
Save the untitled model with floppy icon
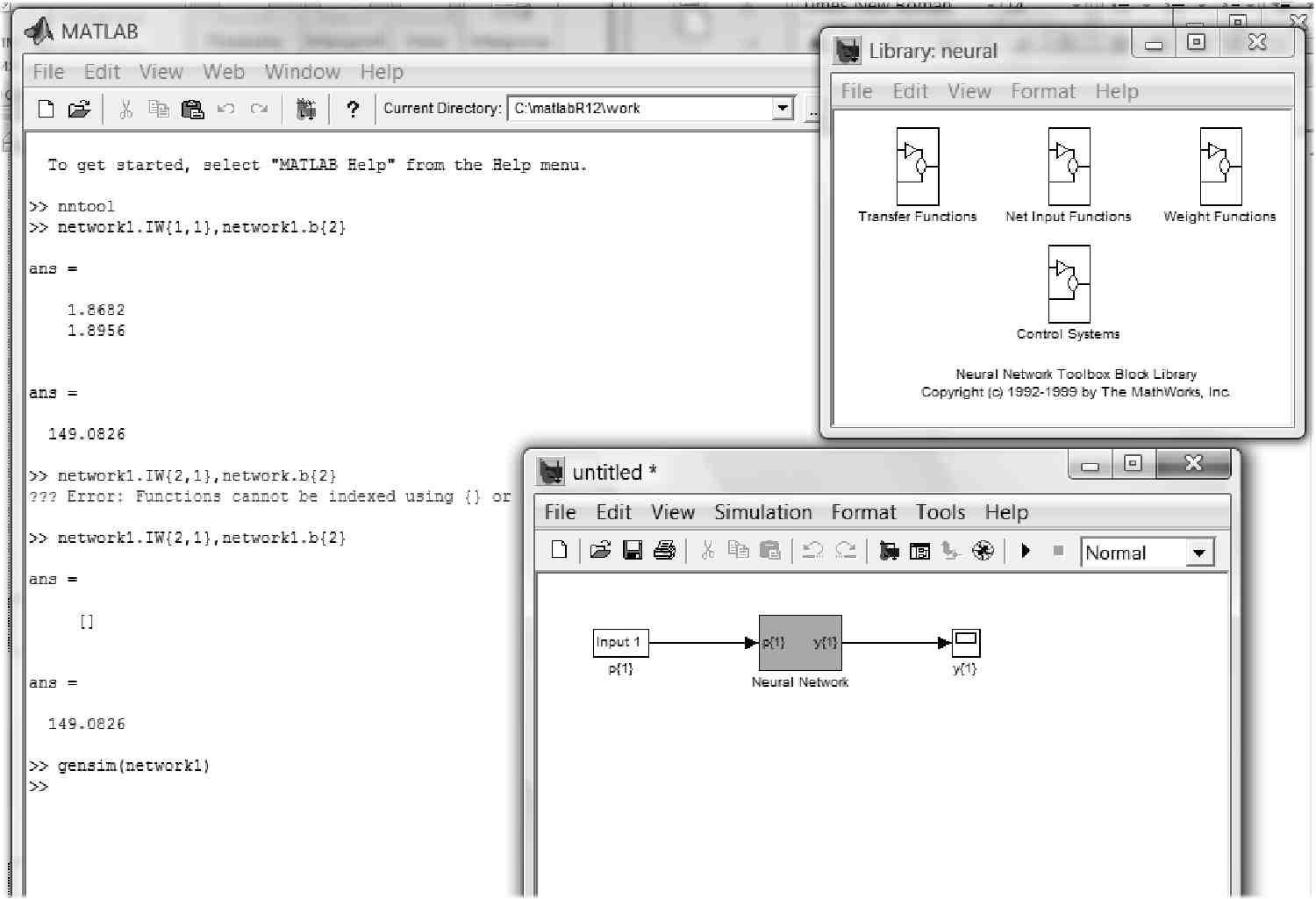[x=633, y=550]
